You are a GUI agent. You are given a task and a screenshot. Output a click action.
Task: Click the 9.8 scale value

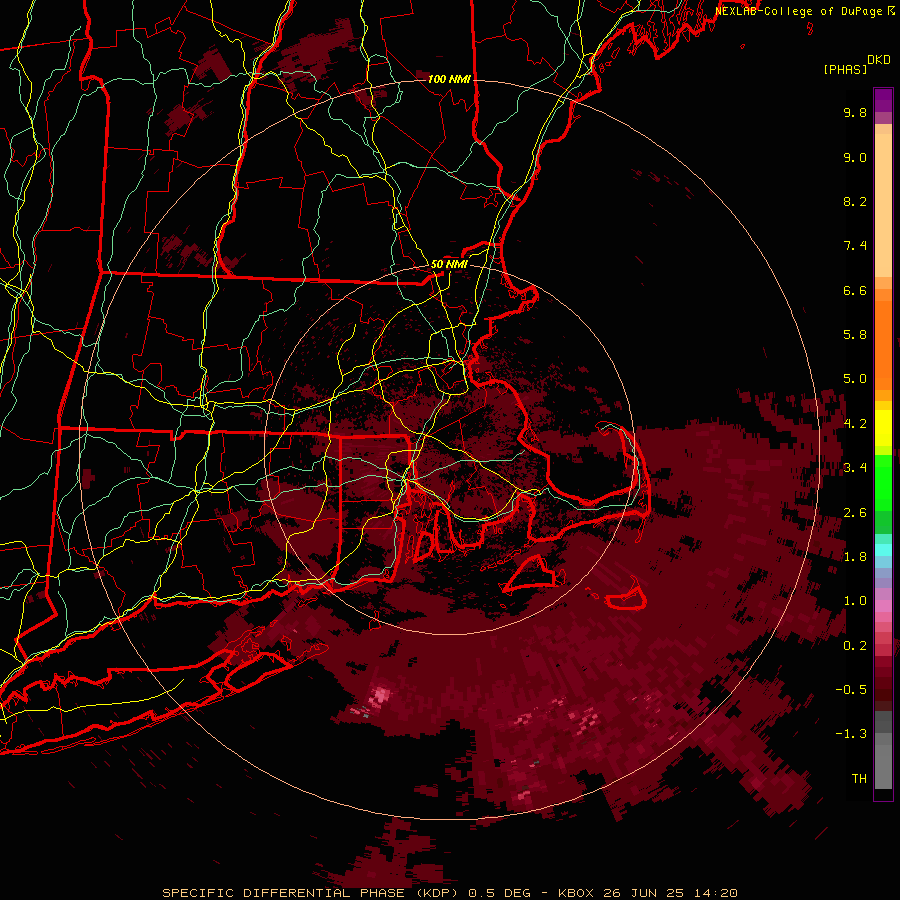coord(855,112)
